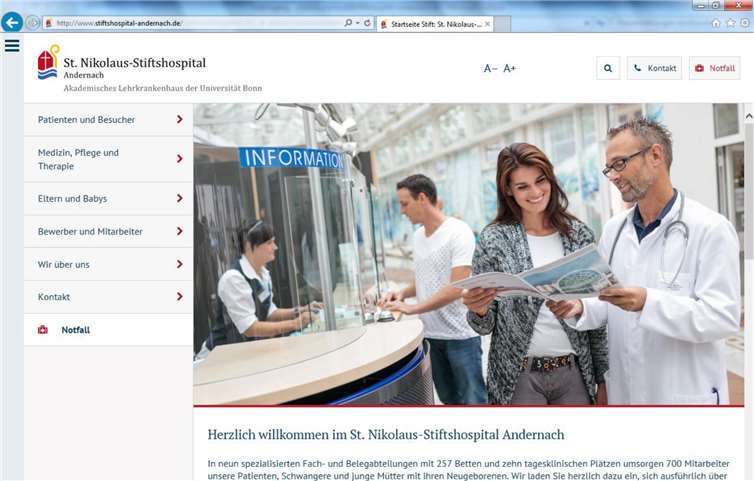
Task: Increase font size with A+ control
Action: tap(509, 68)
